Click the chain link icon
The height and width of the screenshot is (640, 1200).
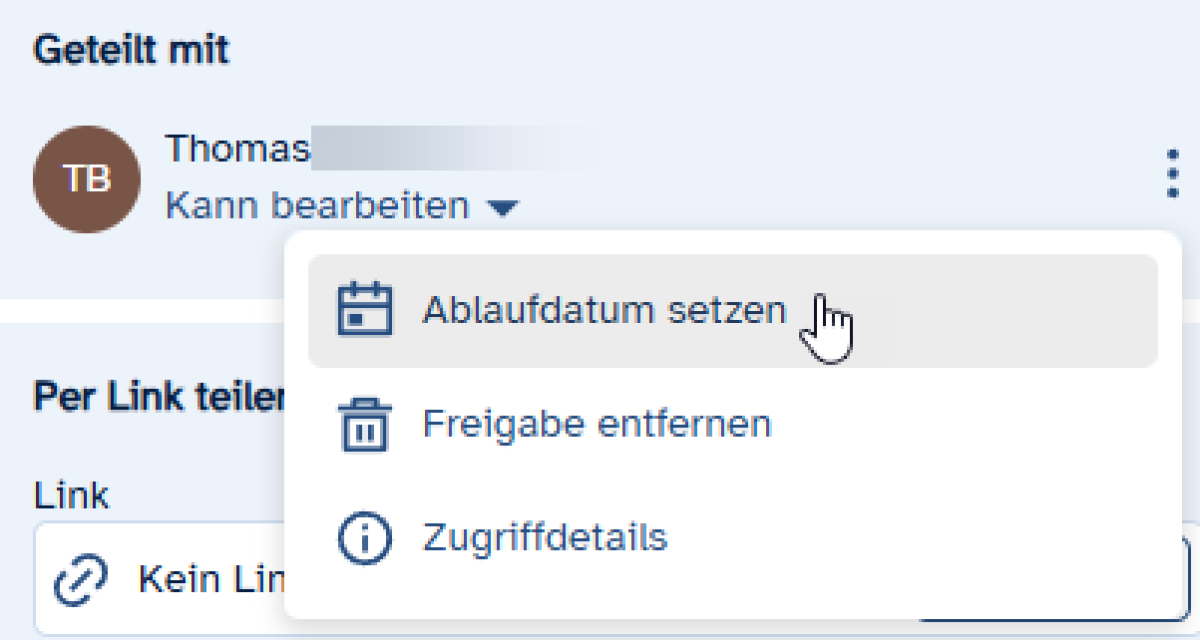[80, 579]
